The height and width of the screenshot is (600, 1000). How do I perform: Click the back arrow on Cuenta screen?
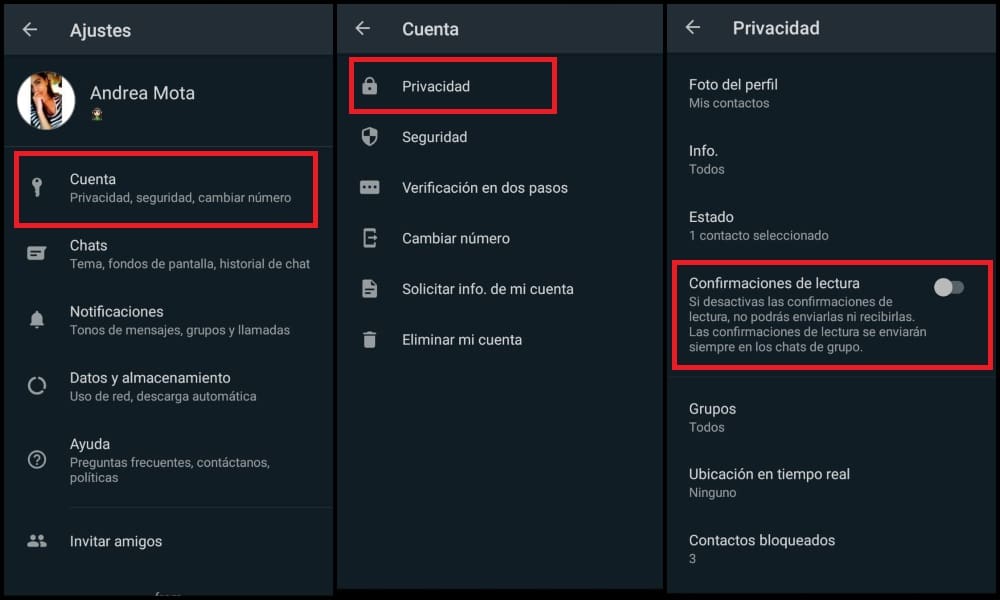[x=362, y=28]
